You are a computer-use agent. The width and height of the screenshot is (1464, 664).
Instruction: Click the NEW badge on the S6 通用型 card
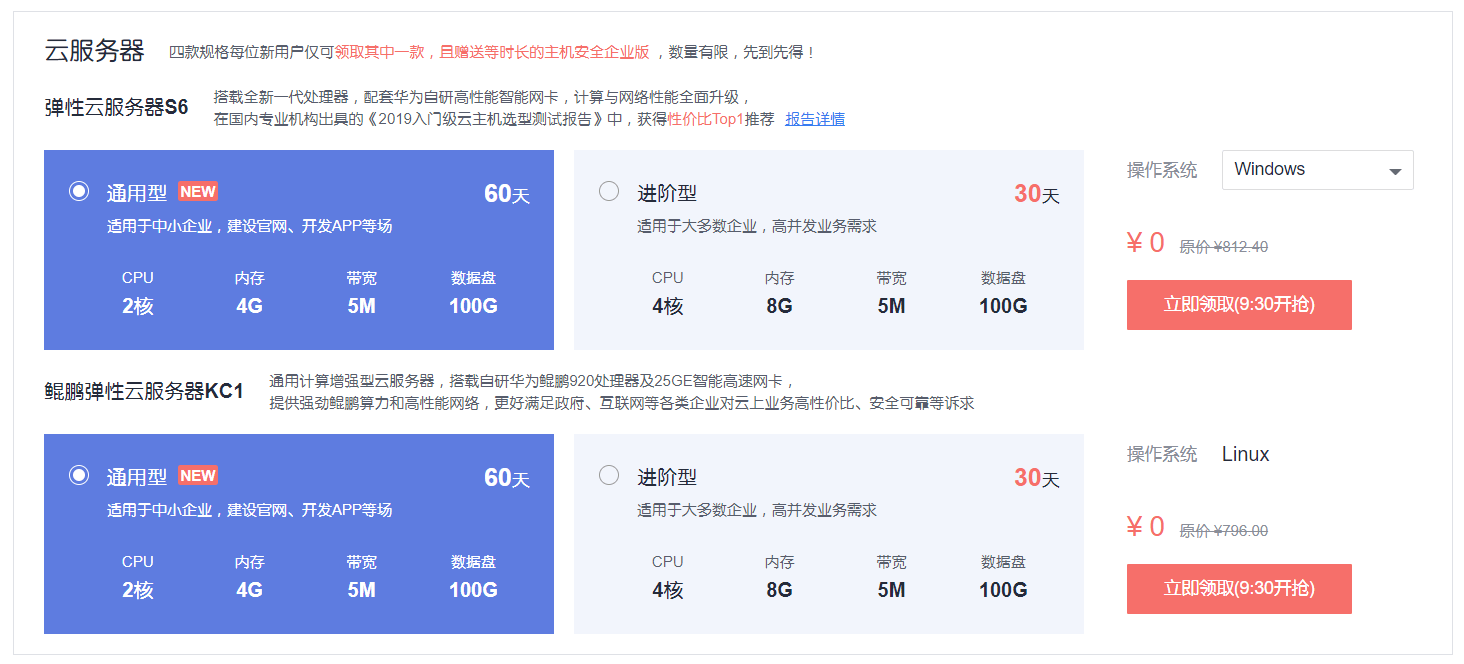tap(198, 192)
